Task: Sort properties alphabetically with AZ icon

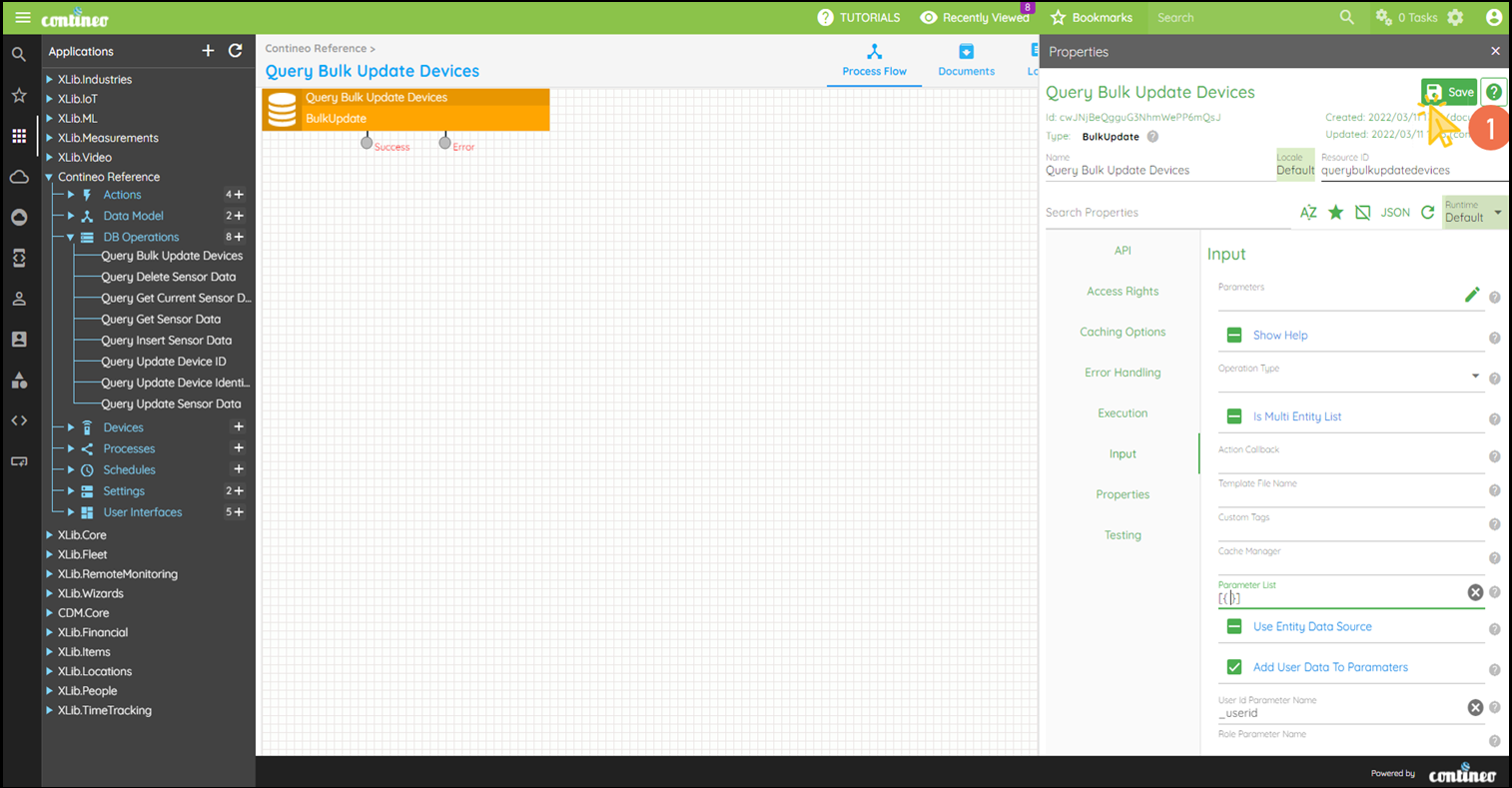Action: point(1308,213)
